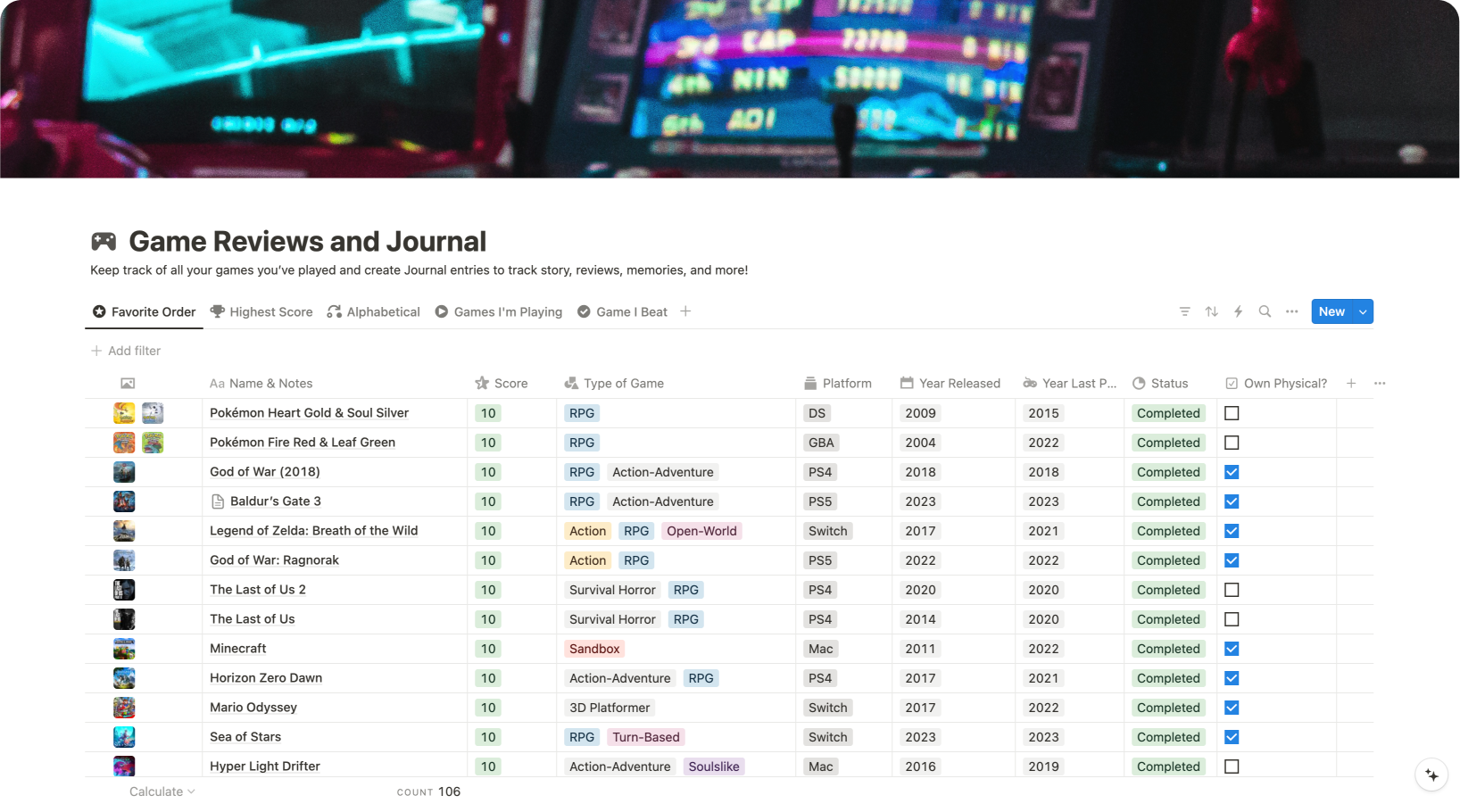Open the view options three-dot menu
The height and width of the screenshot is (812, 1460).
(x=1291, y=311)
